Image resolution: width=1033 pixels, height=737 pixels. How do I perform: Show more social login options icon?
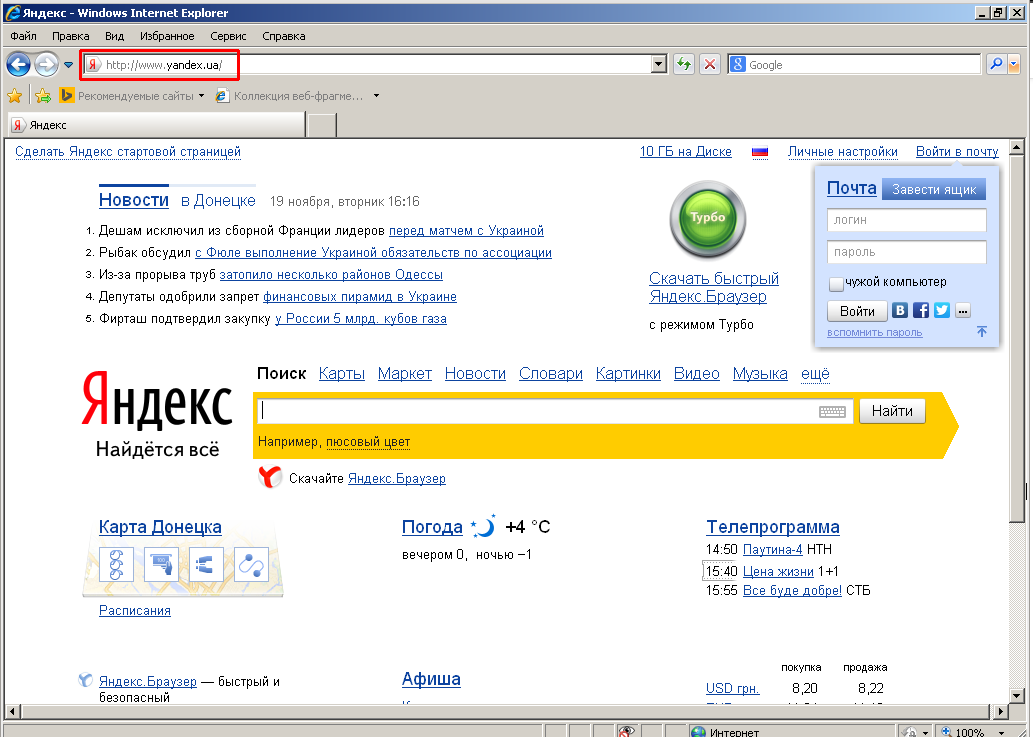(963, 311)
